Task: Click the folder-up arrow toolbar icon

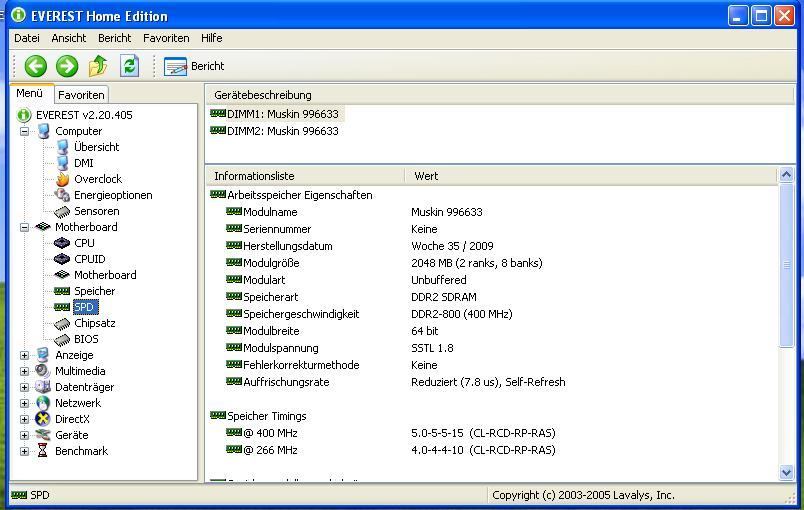Action: tap(98, 66)
